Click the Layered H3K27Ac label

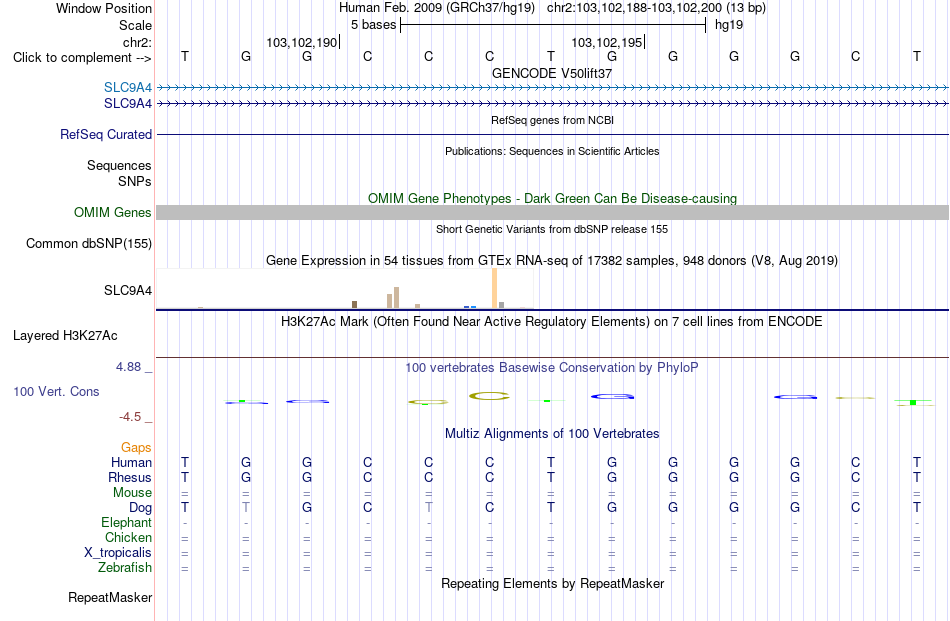(x=65, y=336)
